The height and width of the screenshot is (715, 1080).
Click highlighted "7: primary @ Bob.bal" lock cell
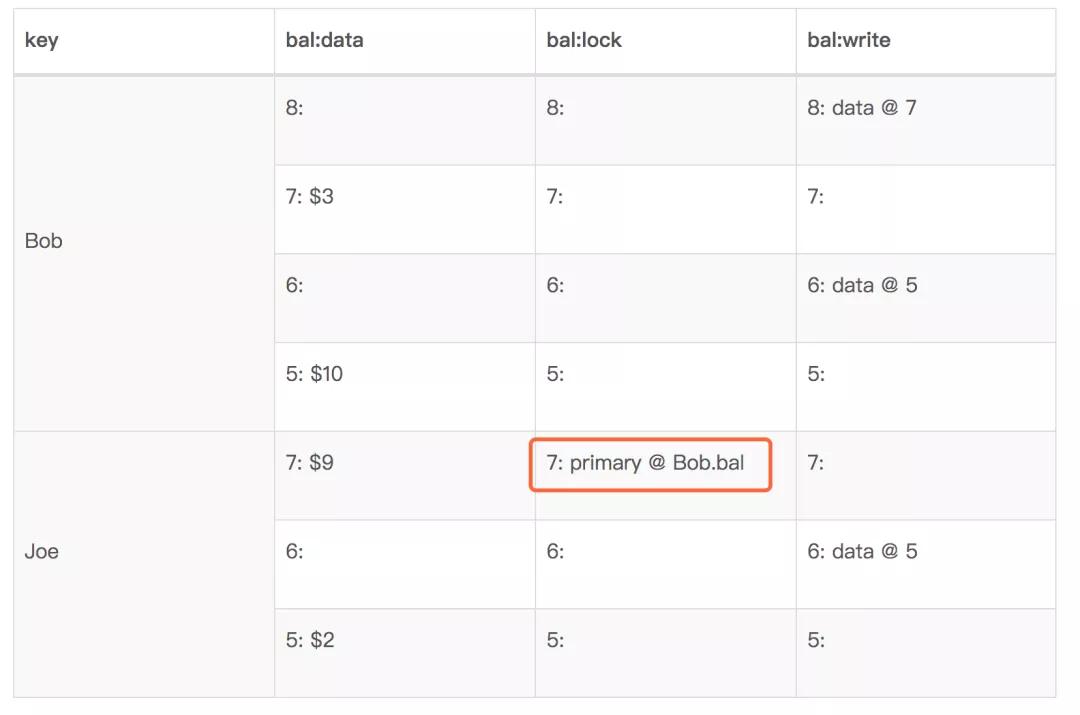click(x=650, y=464)
